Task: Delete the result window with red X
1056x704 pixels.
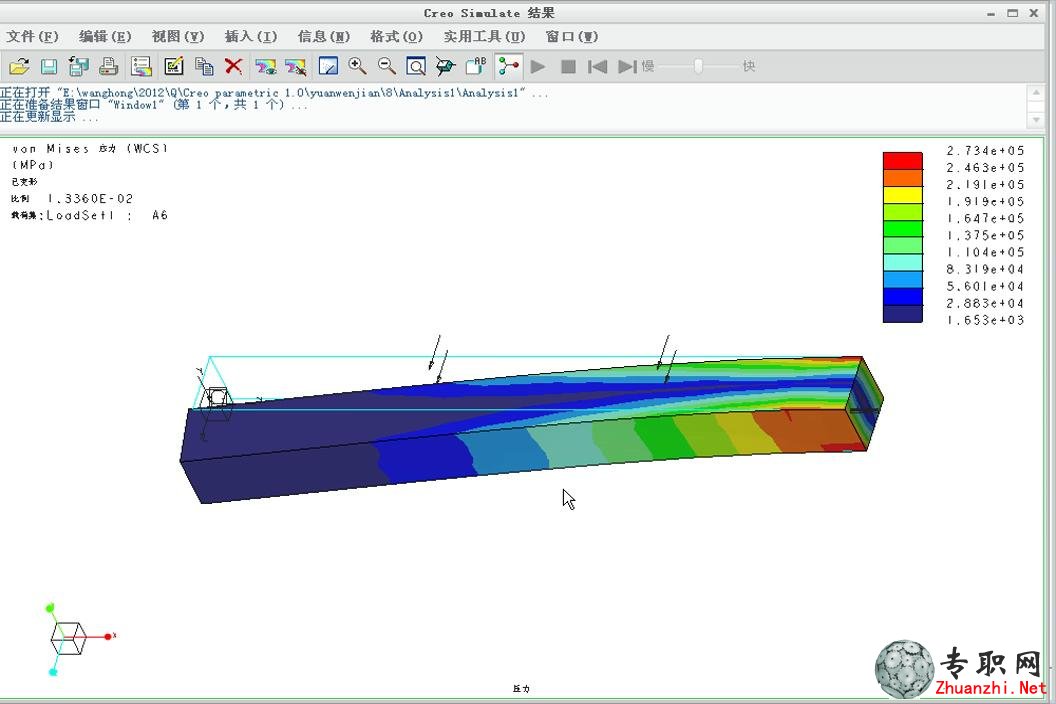Action: 234,66
